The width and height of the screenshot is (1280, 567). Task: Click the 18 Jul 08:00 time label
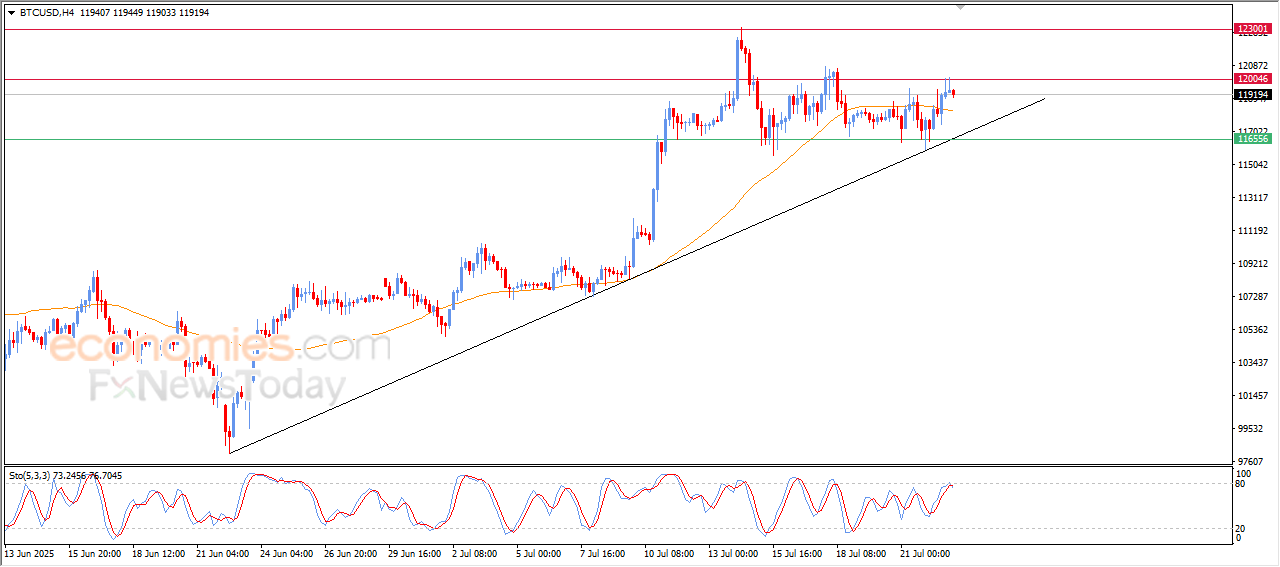click(x=862, y=552)
